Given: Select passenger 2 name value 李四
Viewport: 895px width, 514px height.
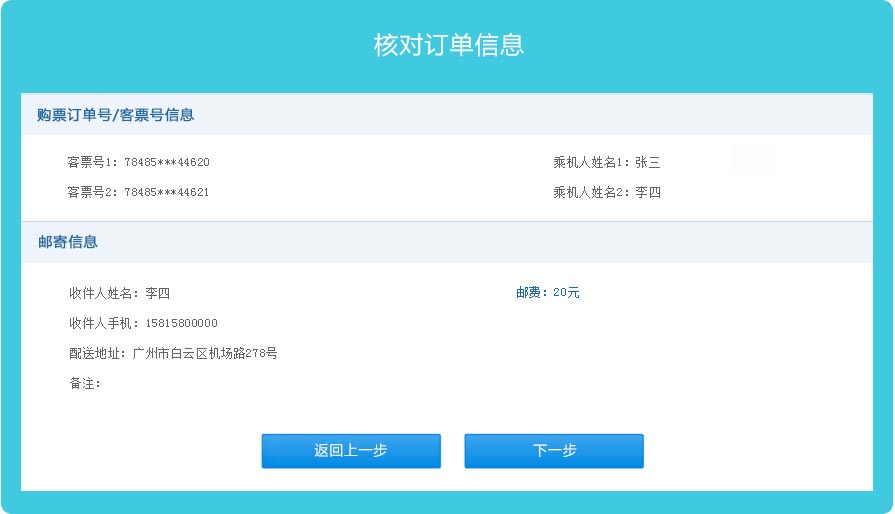Looking at the screenshot, I should [x=648, y=192].
